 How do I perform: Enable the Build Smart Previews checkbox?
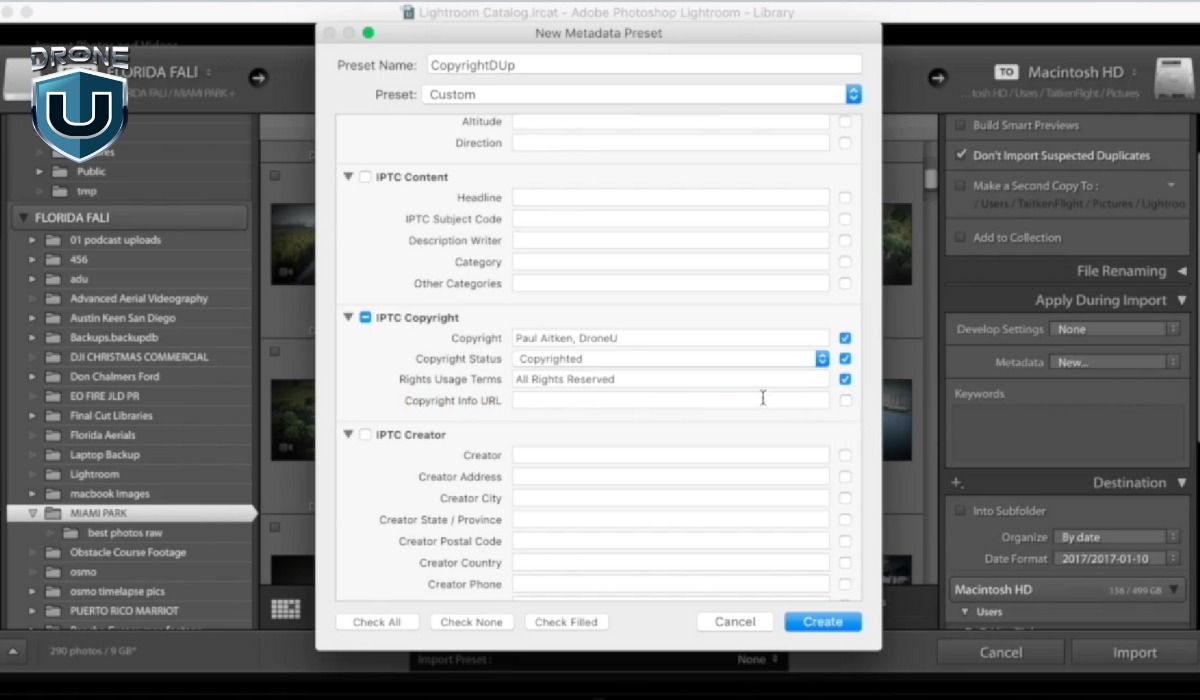961,126
